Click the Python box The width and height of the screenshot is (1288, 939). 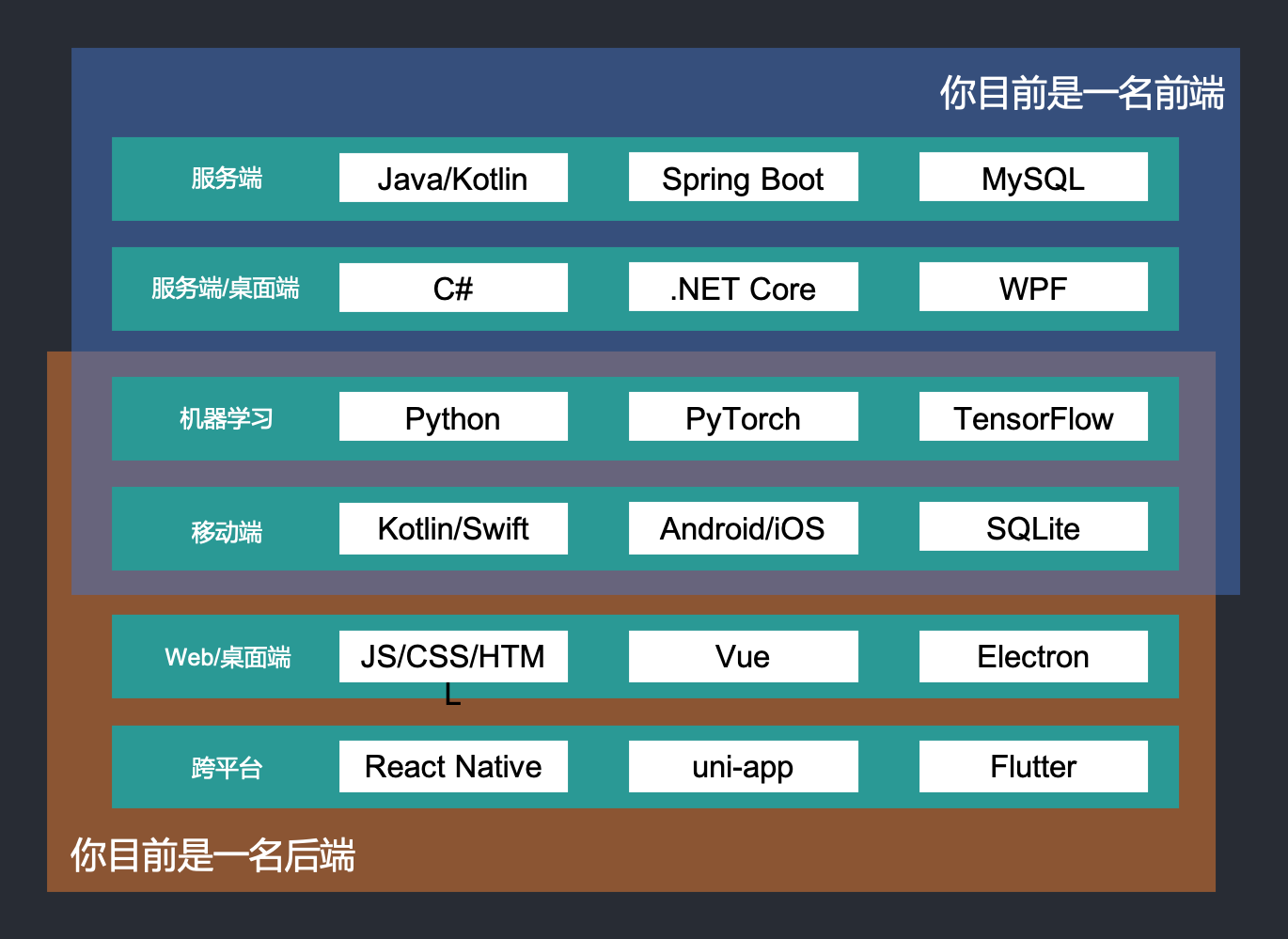pyautogui.click(x=453, y=417)
